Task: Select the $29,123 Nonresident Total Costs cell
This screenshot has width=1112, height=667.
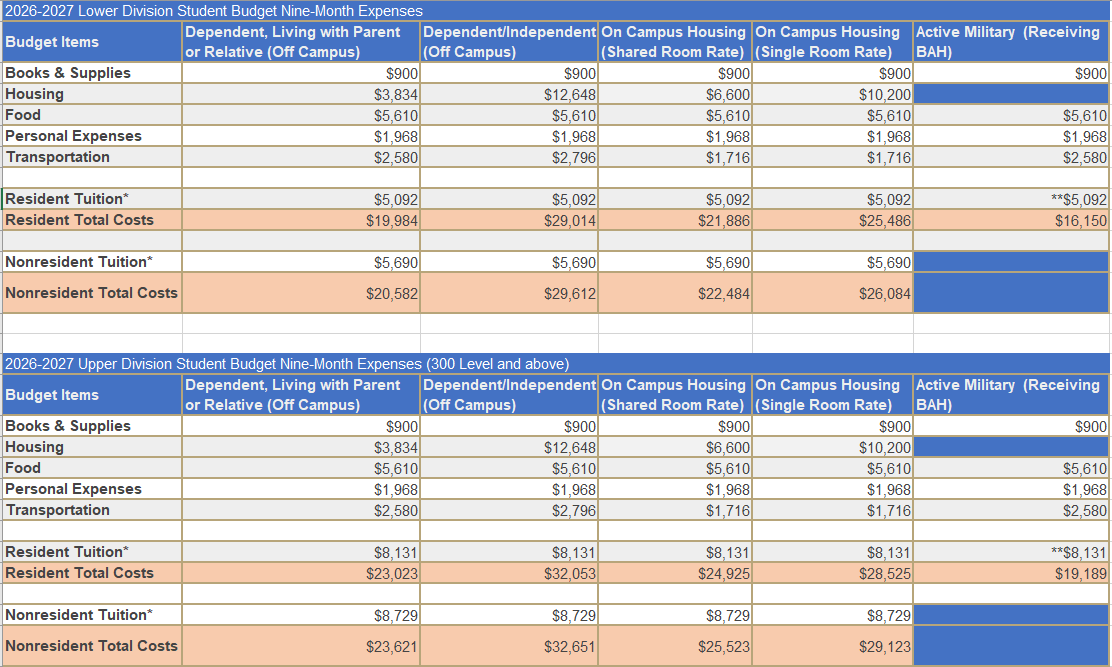Action: [833, 646]
